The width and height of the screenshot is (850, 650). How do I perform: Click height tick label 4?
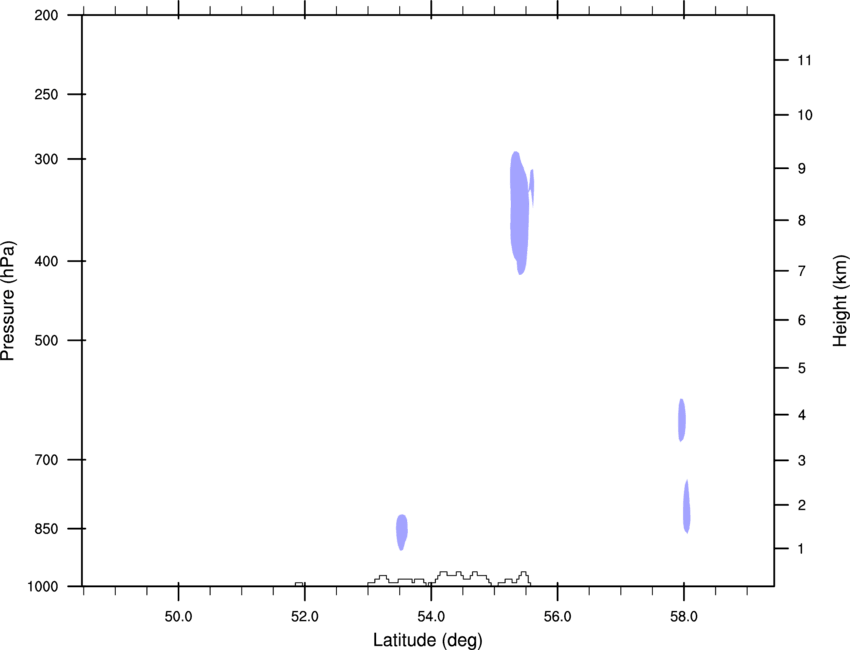click(802, 415)
